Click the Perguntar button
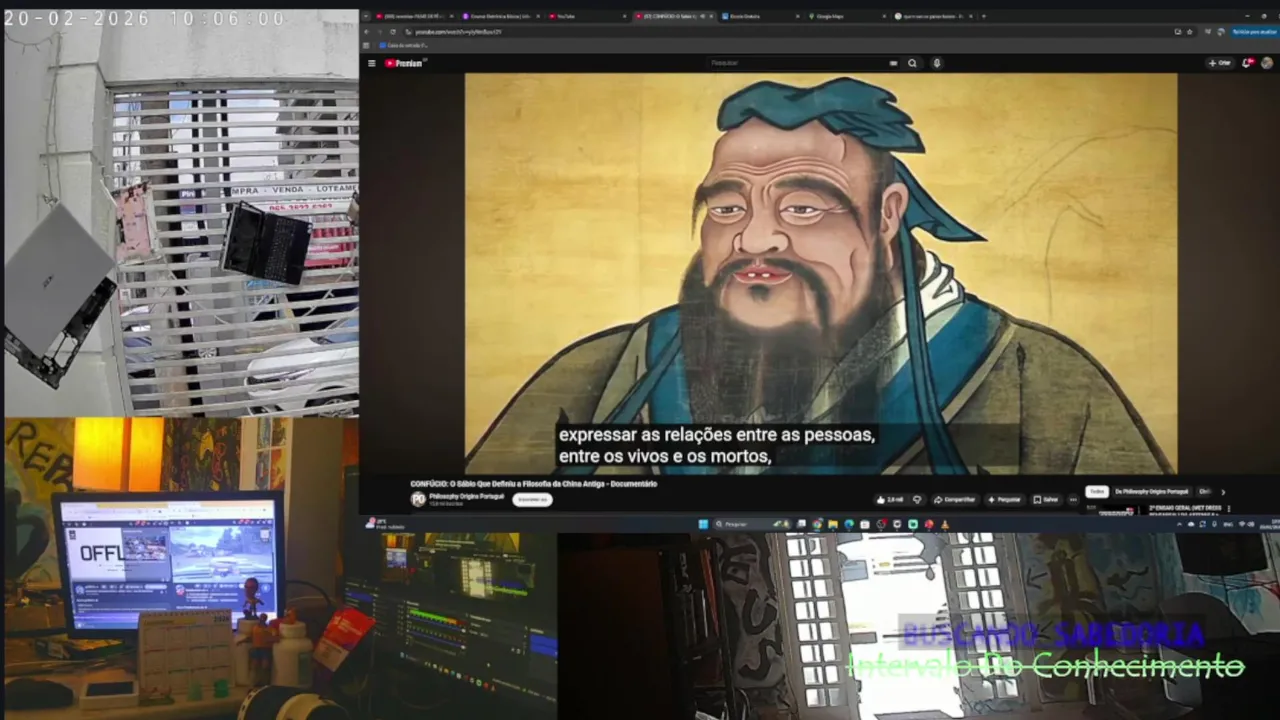 [x=1004, y=500]
